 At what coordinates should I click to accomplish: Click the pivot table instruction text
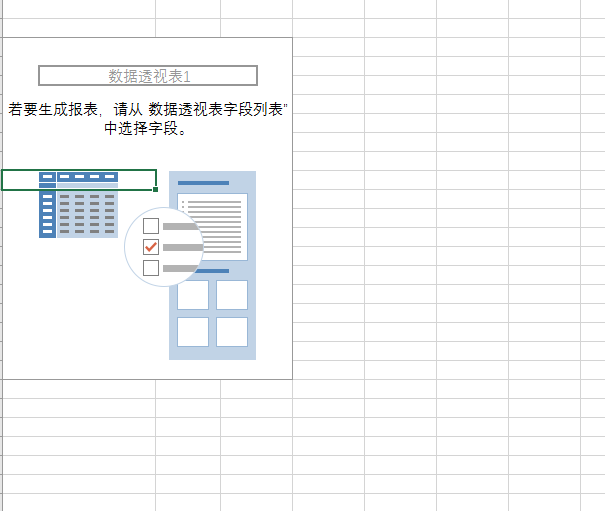tap(148, 118)
